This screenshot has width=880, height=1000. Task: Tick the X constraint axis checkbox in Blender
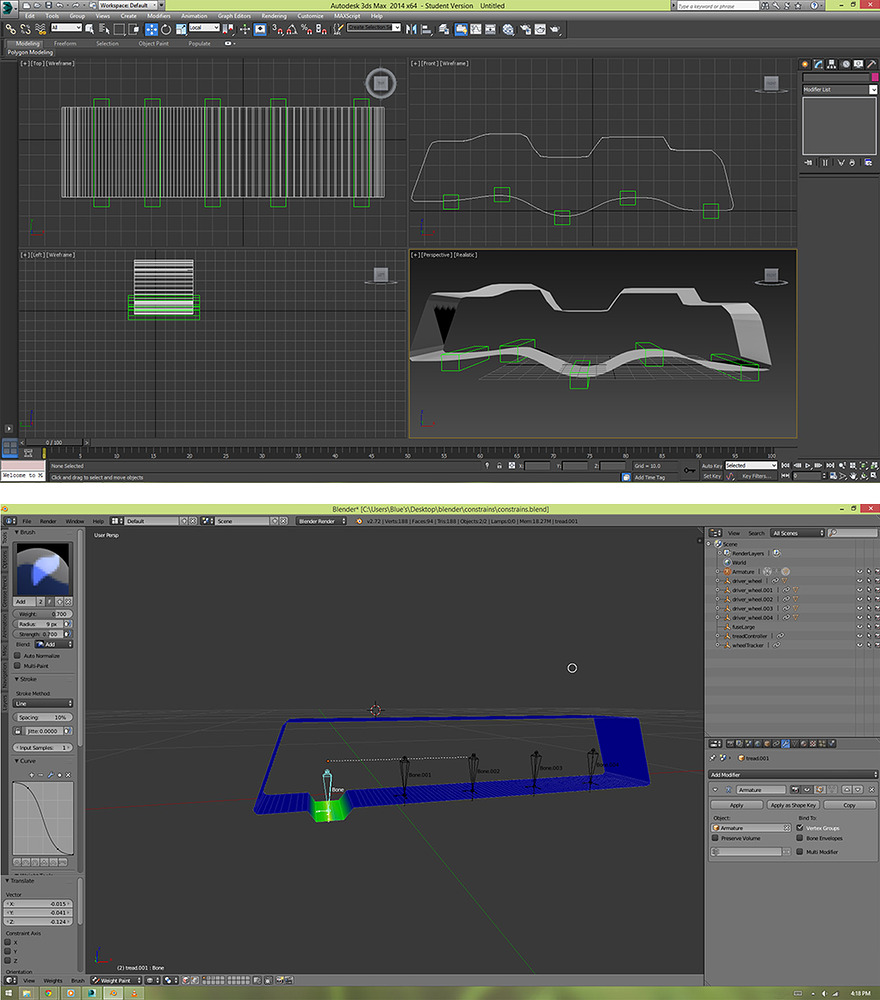click(8, 942)
